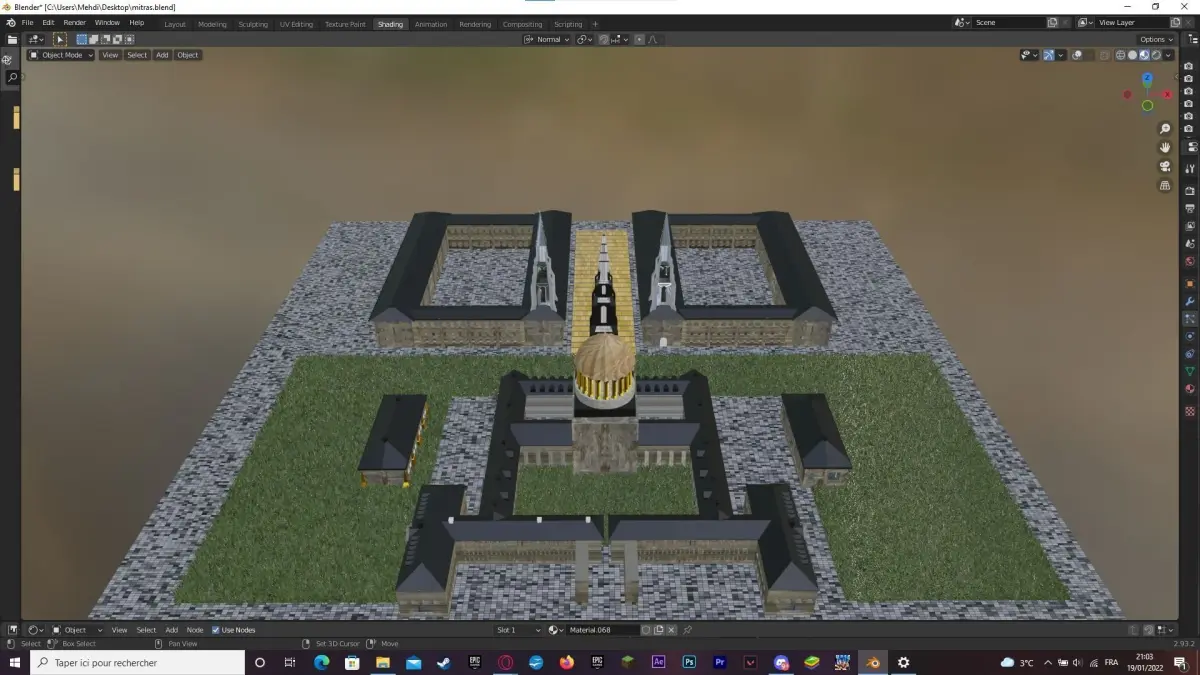Open material Slot 1 dropdown
Screen dimensions: 1200x675
tap(518, 630)
